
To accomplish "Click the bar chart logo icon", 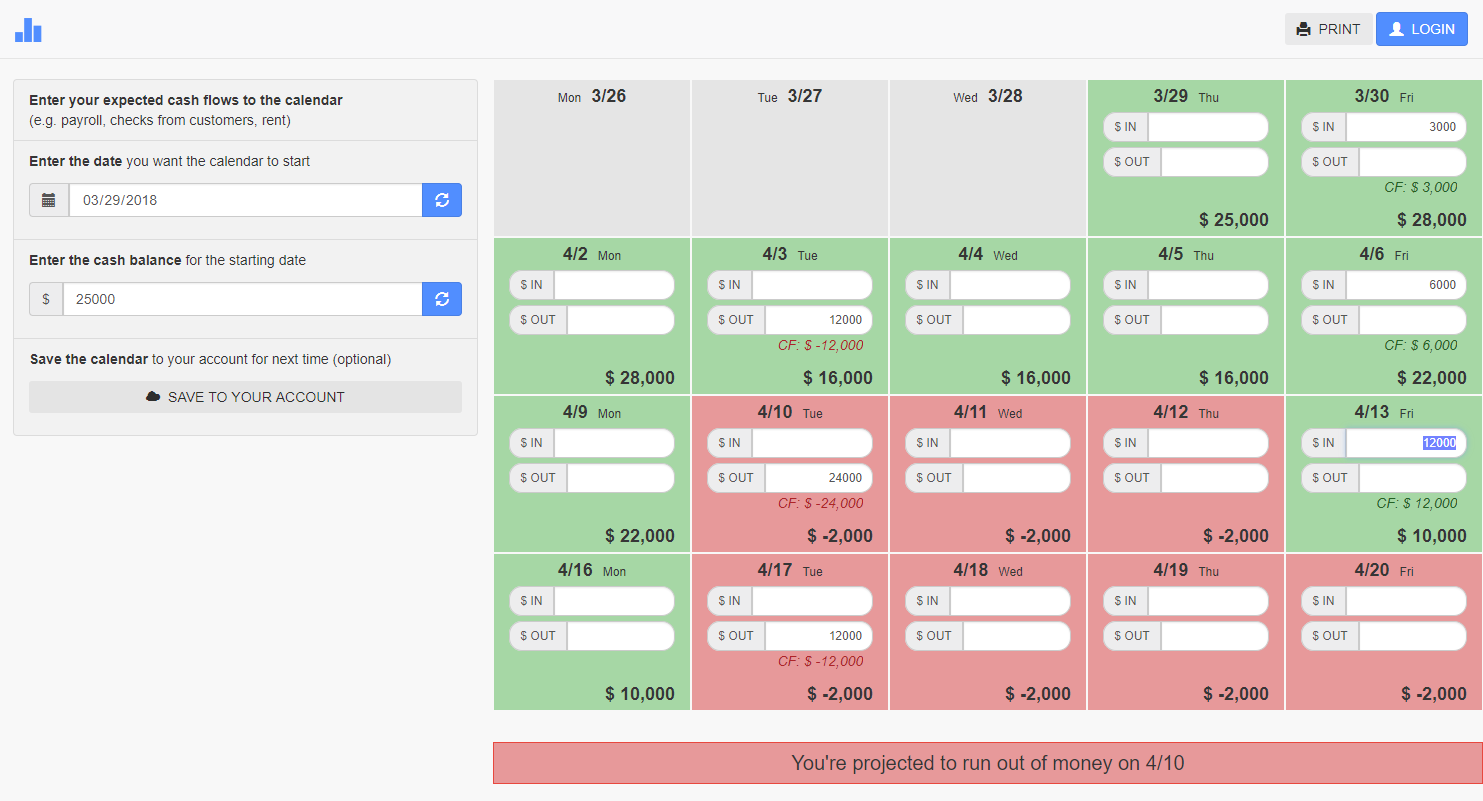I will pos(28,30).
